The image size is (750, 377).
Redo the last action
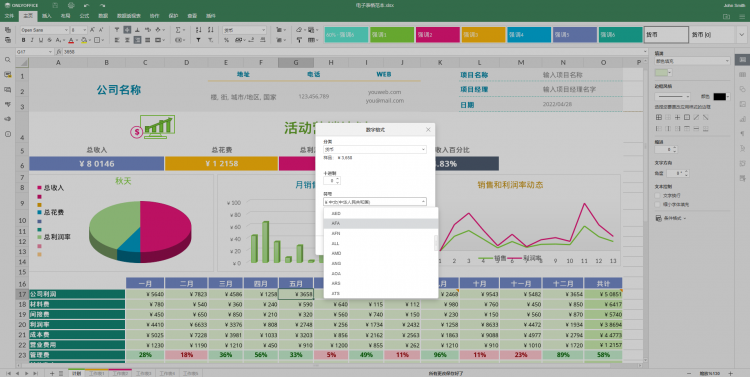(x=102, y=5)
